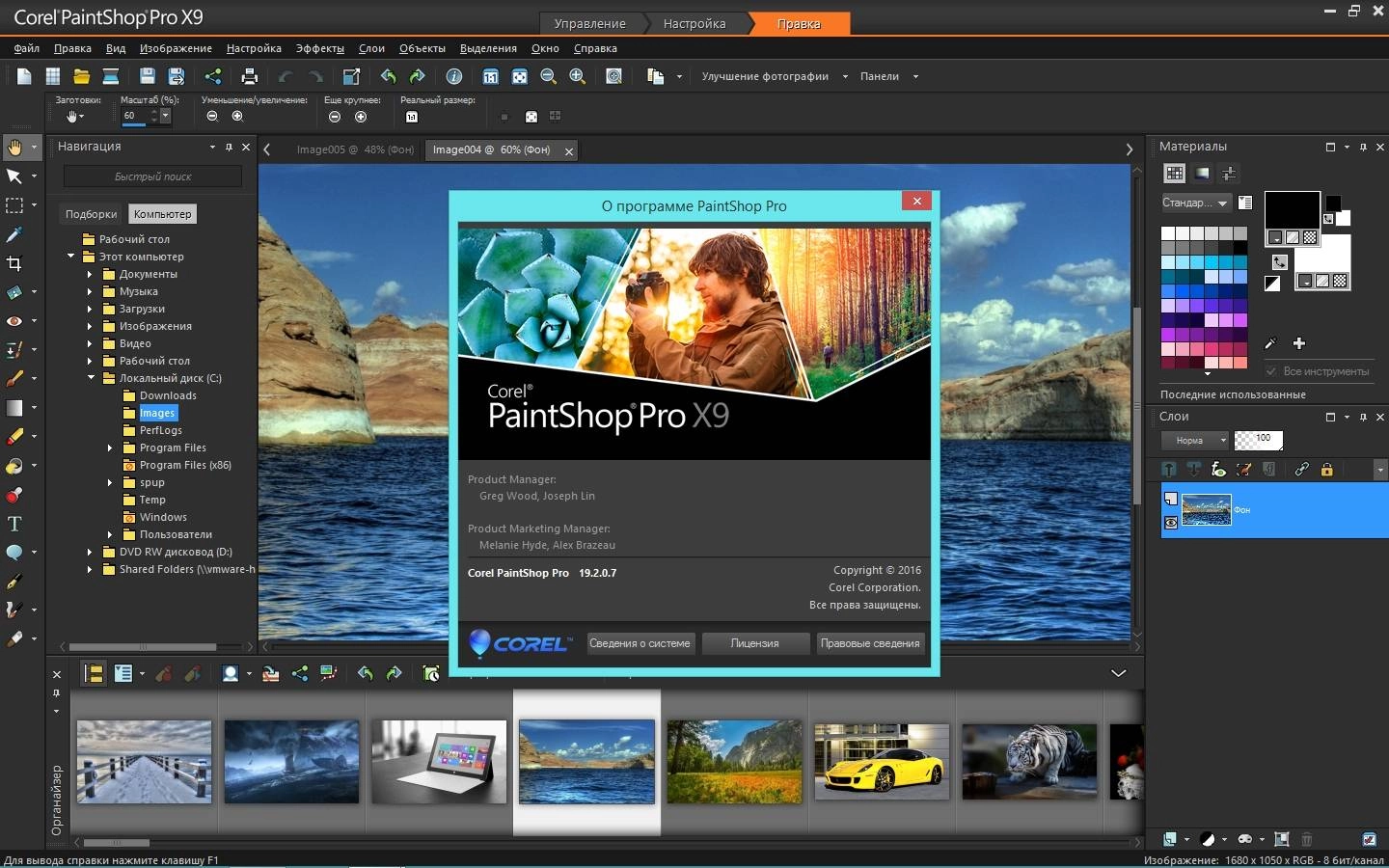
Task: Open the Норма blend mode dropdown
Action: (1195, 441)
